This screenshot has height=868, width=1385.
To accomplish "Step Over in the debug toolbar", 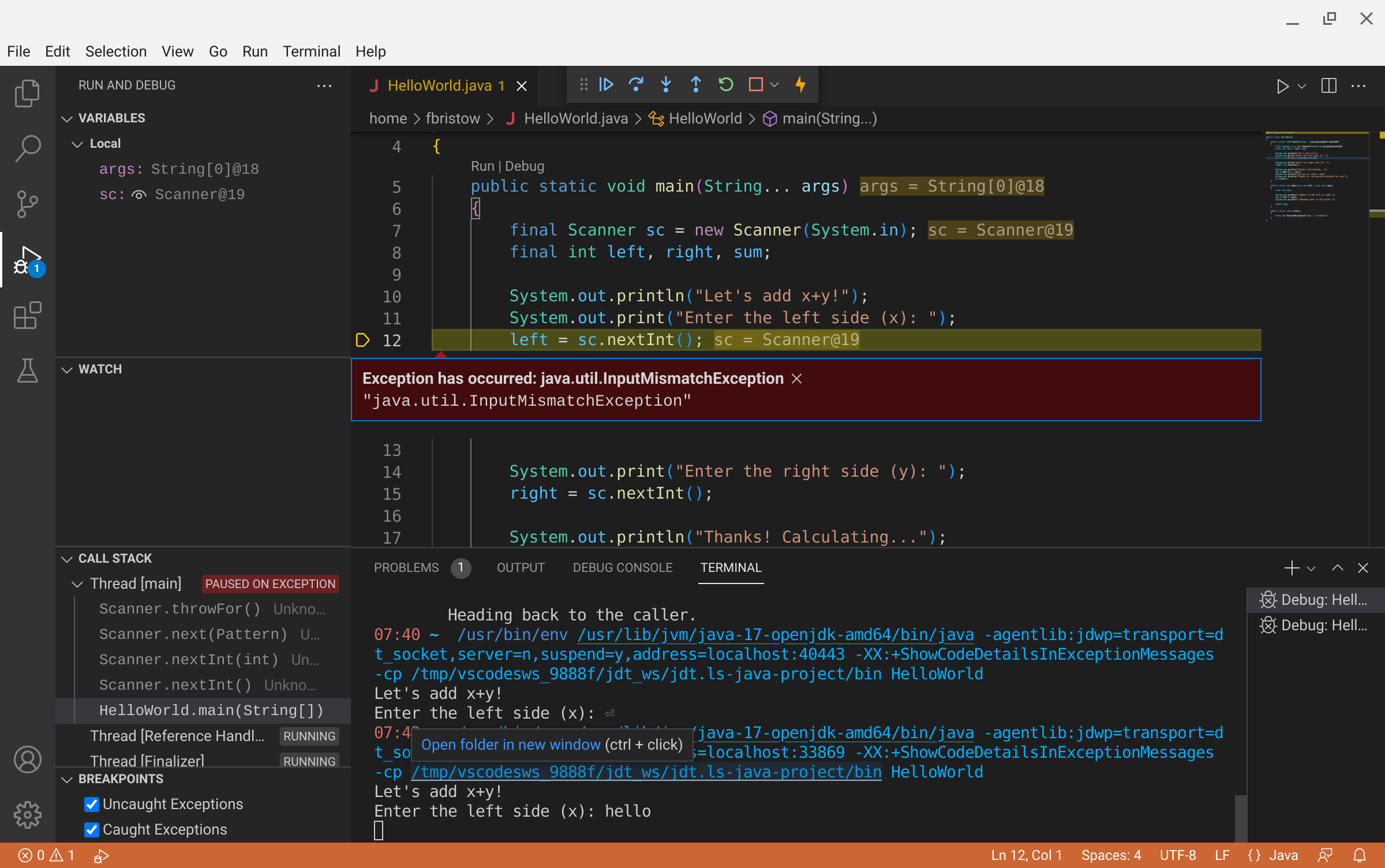I will pos(636,85).
